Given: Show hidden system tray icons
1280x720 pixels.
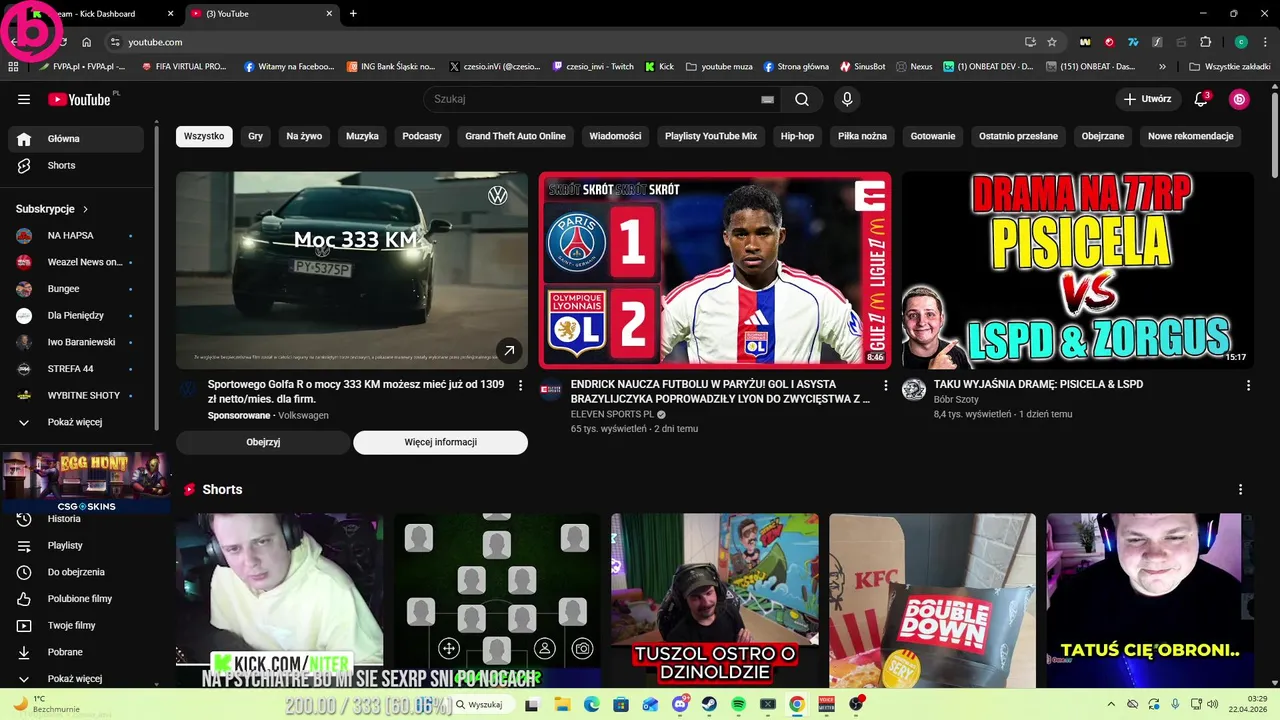Looking at the screenshot, I should pos(1110,704).
